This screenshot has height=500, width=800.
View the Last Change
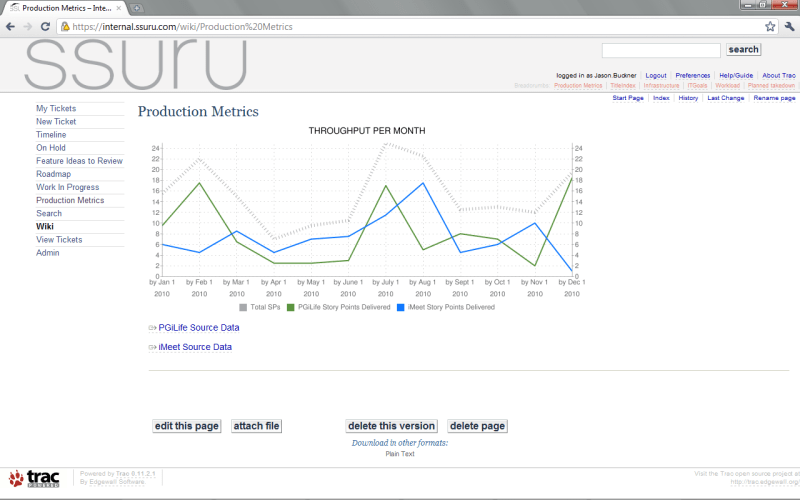(x=726, y=98)
